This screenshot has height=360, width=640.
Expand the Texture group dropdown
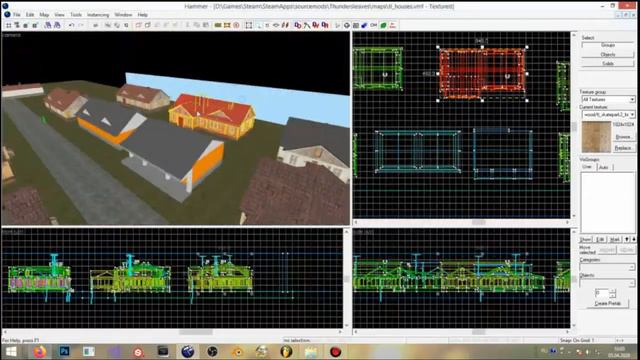pos(632,100)
